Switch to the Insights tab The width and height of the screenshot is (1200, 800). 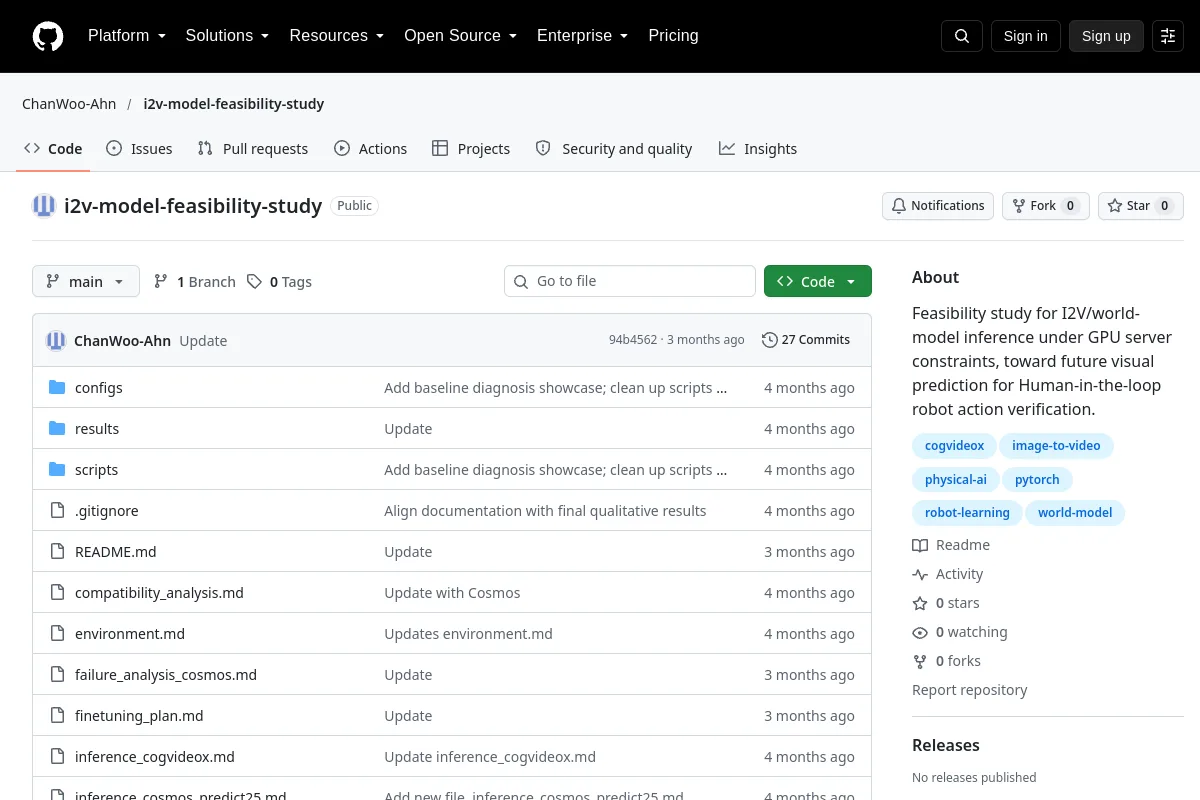pos(758,149)
